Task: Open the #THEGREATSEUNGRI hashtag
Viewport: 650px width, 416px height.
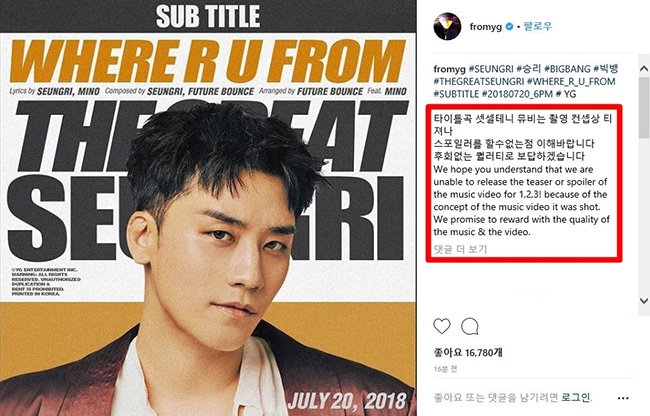Action: click(x=479, y=82)
